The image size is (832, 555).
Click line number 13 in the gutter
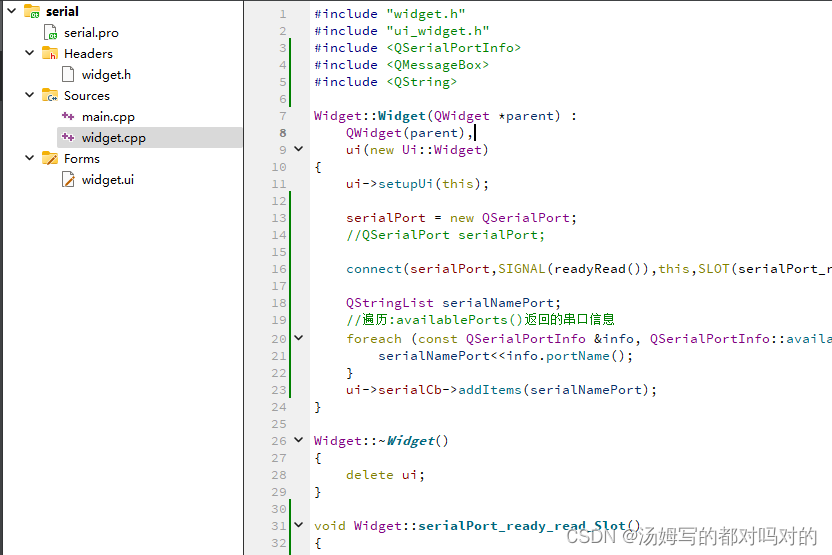[x=279, y=218]
